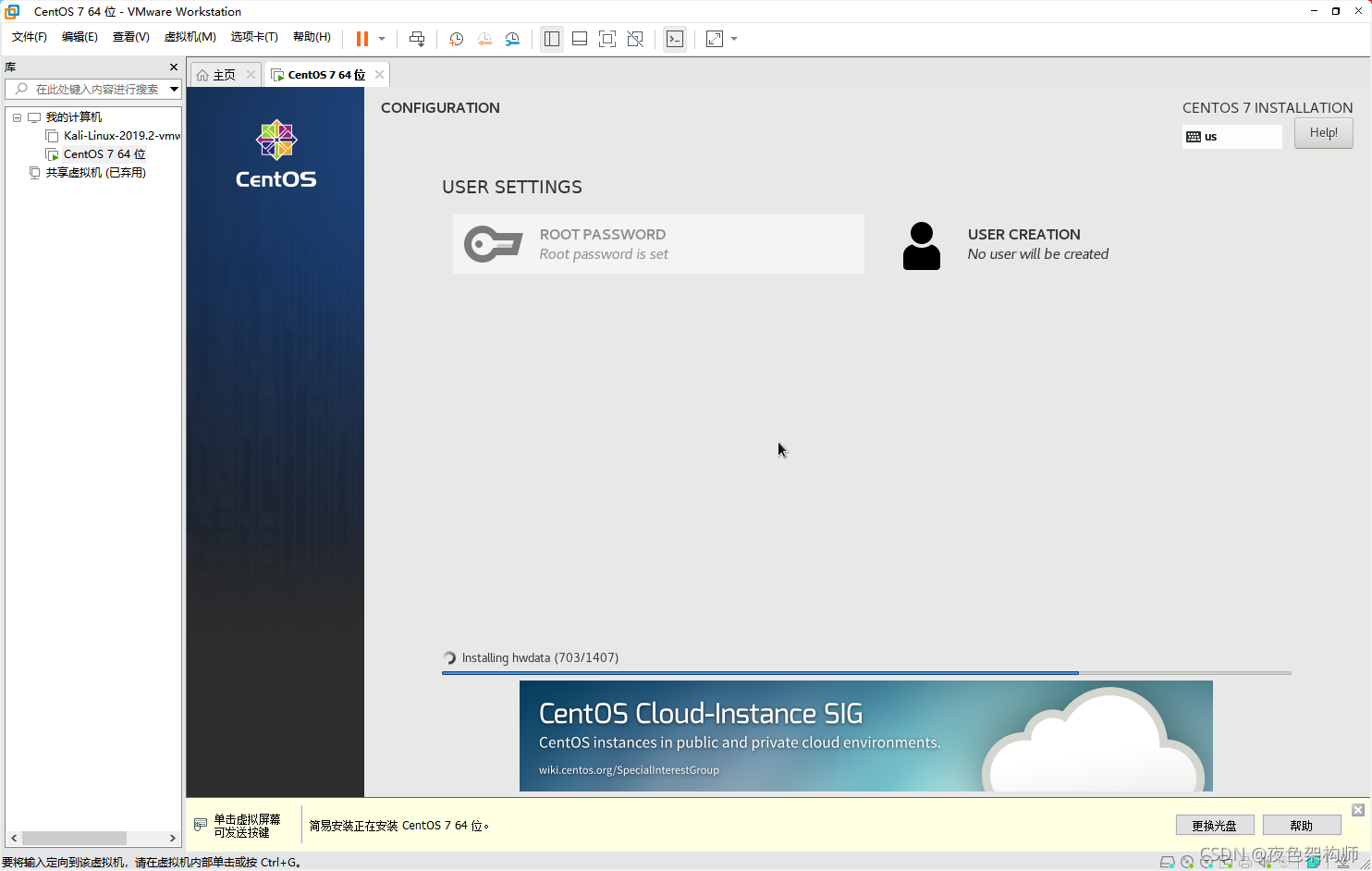The height and width of the screenshot is (871, 1372).
Task: Take a snapshot of this virtual machine
Action: click(x=456, y=39)
